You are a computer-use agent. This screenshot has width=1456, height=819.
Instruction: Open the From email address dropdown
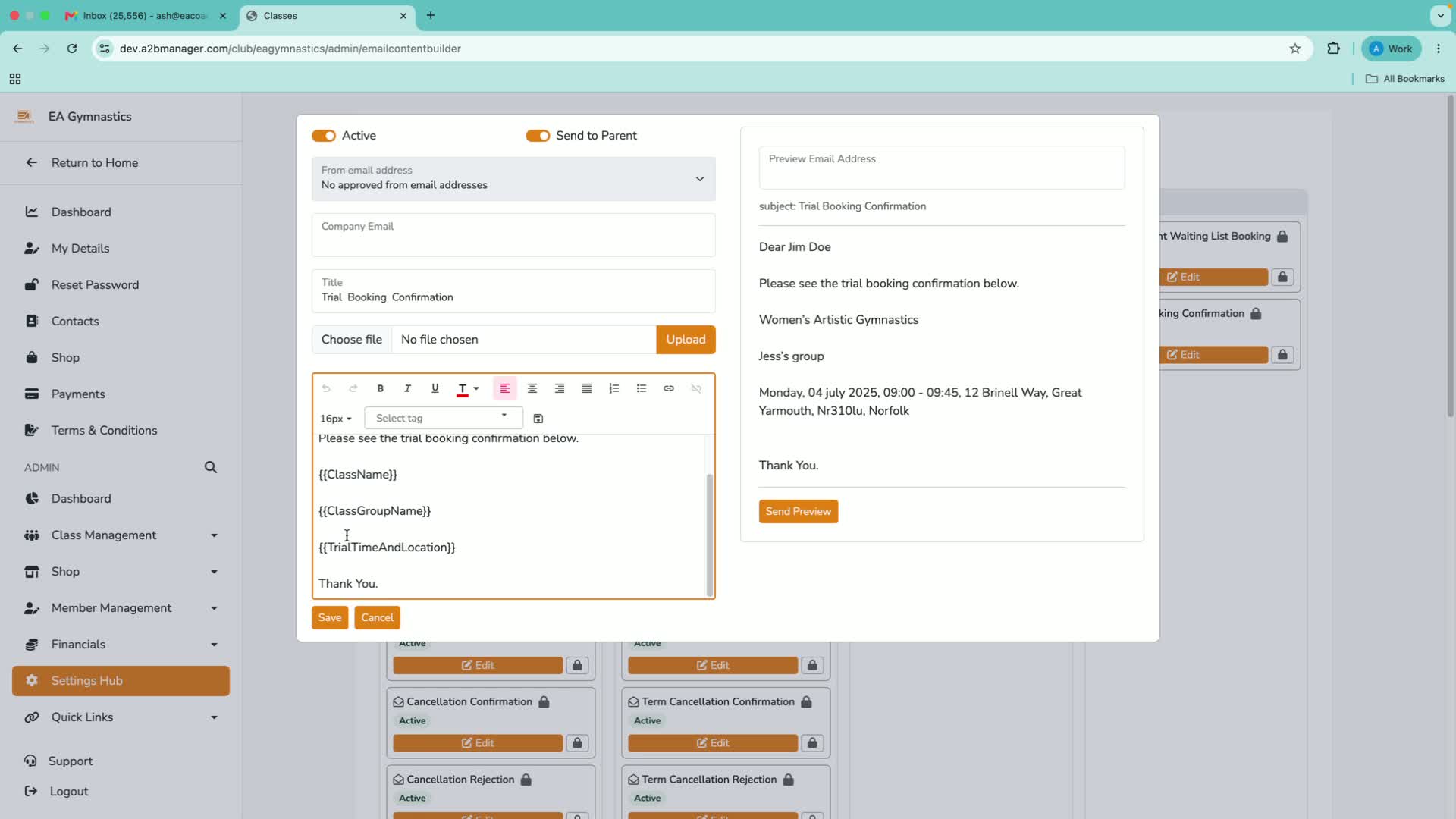[513, 179]
